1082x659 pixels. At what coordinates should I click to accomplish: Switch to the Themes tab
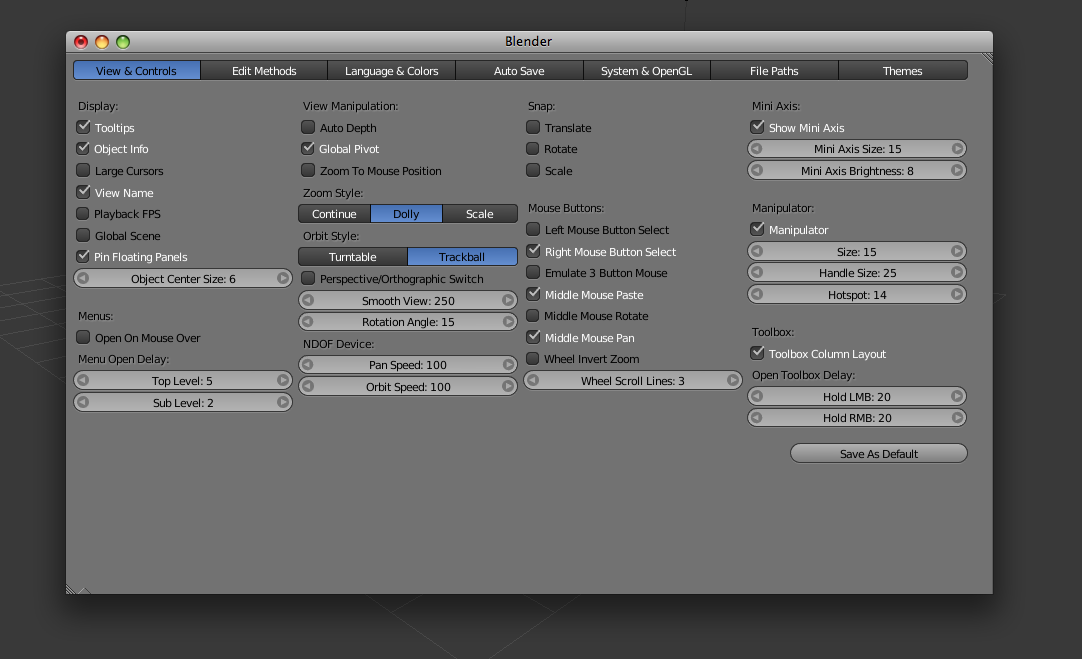coord(902,71)
